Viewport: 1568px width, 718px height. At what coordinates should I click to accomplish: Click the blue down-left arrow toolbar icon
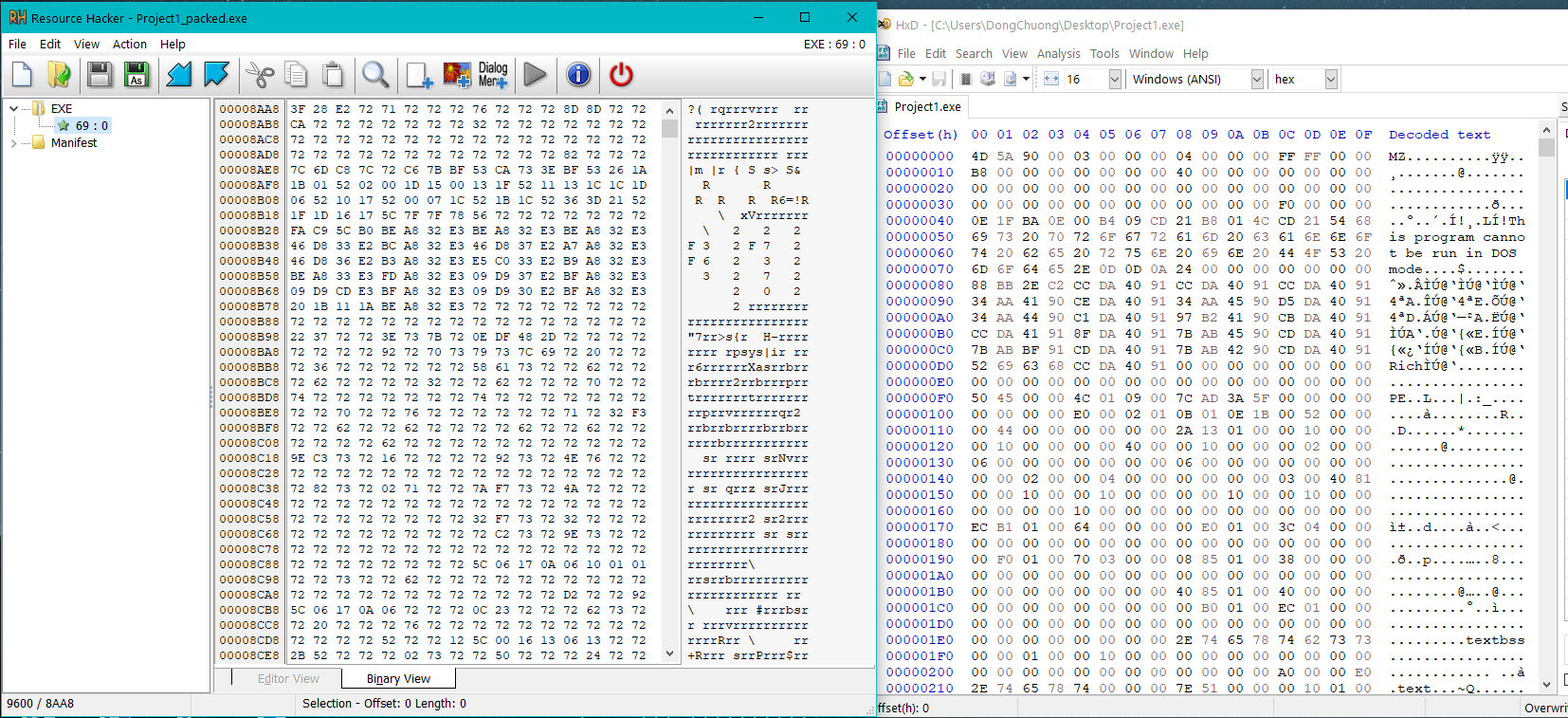(179, 75)
